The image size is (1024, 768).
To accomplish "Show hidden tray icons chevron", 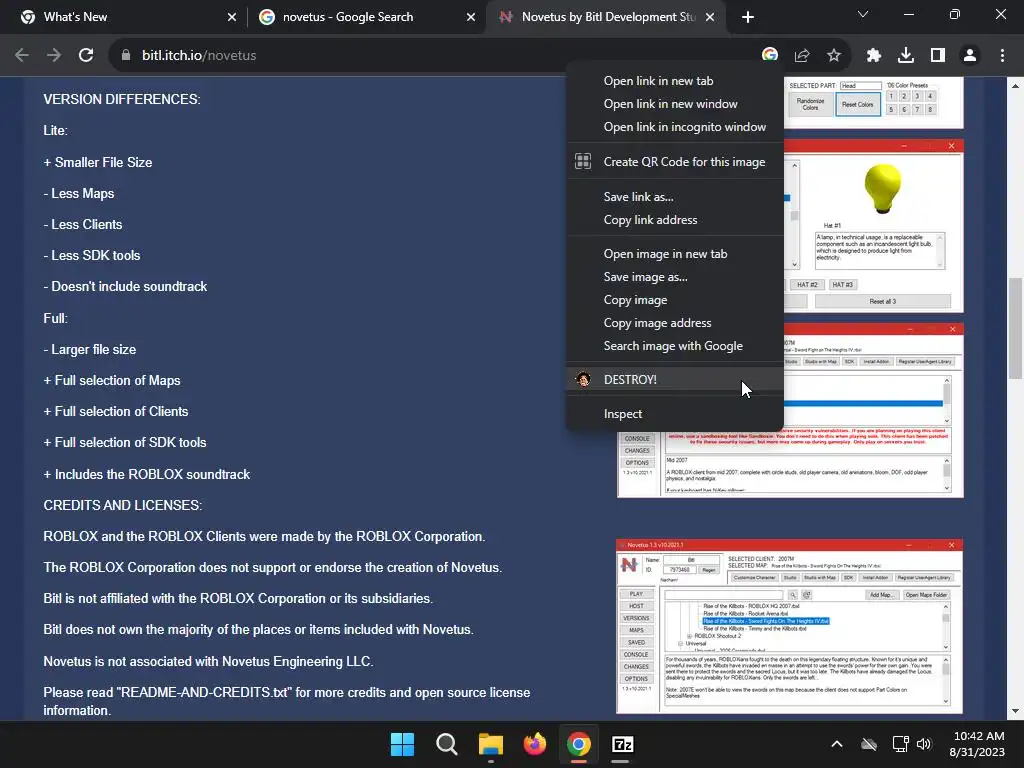I will pyautogui.click(x=837, y=744).
